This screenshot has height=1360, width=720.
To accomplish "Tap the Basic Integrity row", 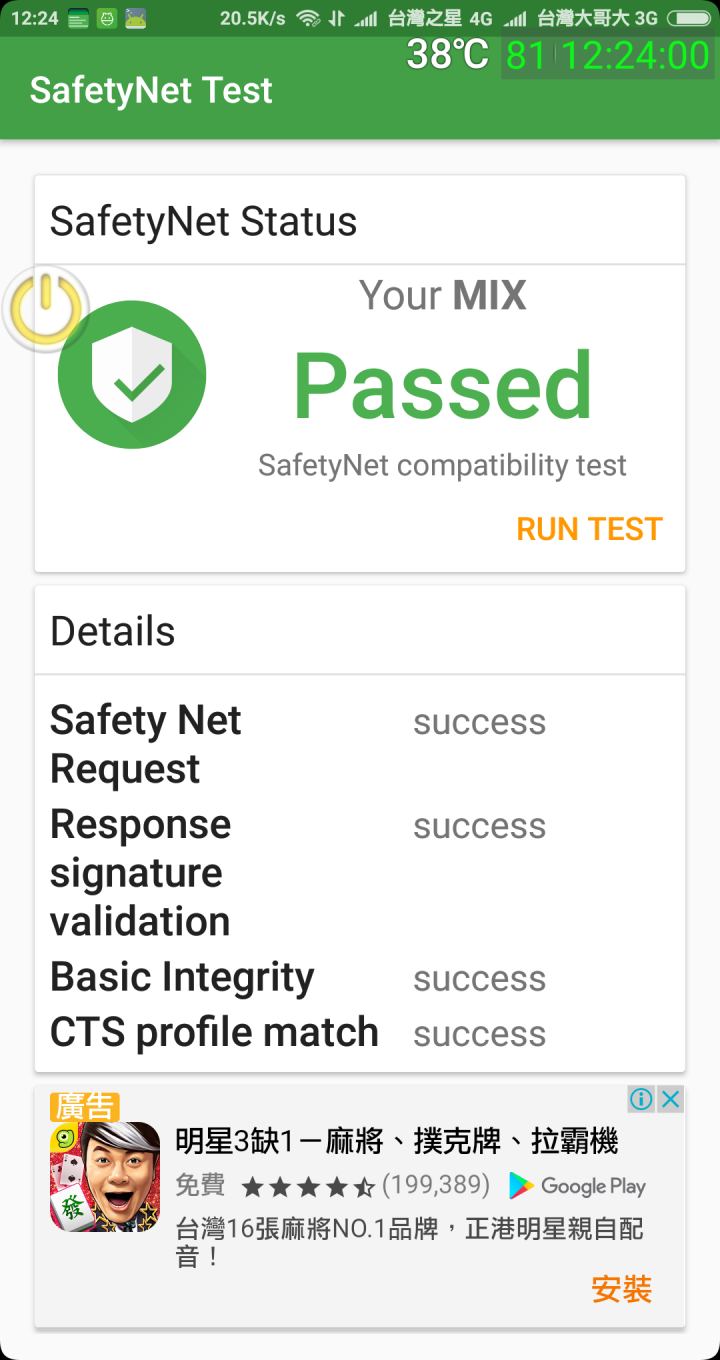I will [360, 977].
